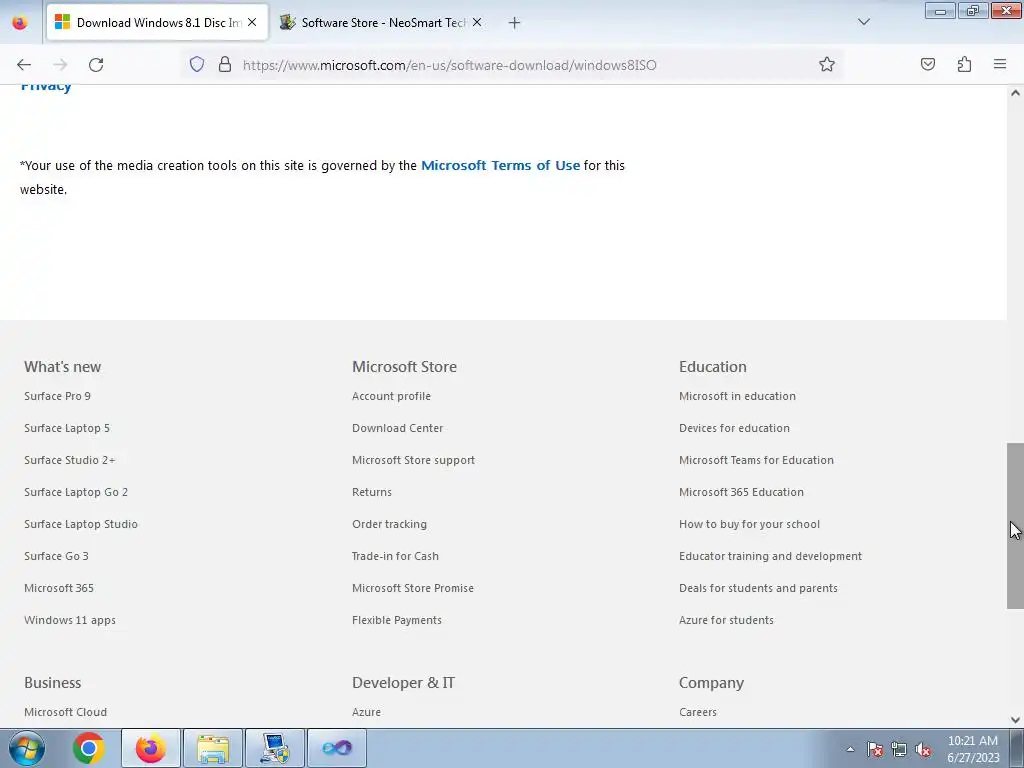
Task: Open the network tray icon
Action: tap(899, 749)
